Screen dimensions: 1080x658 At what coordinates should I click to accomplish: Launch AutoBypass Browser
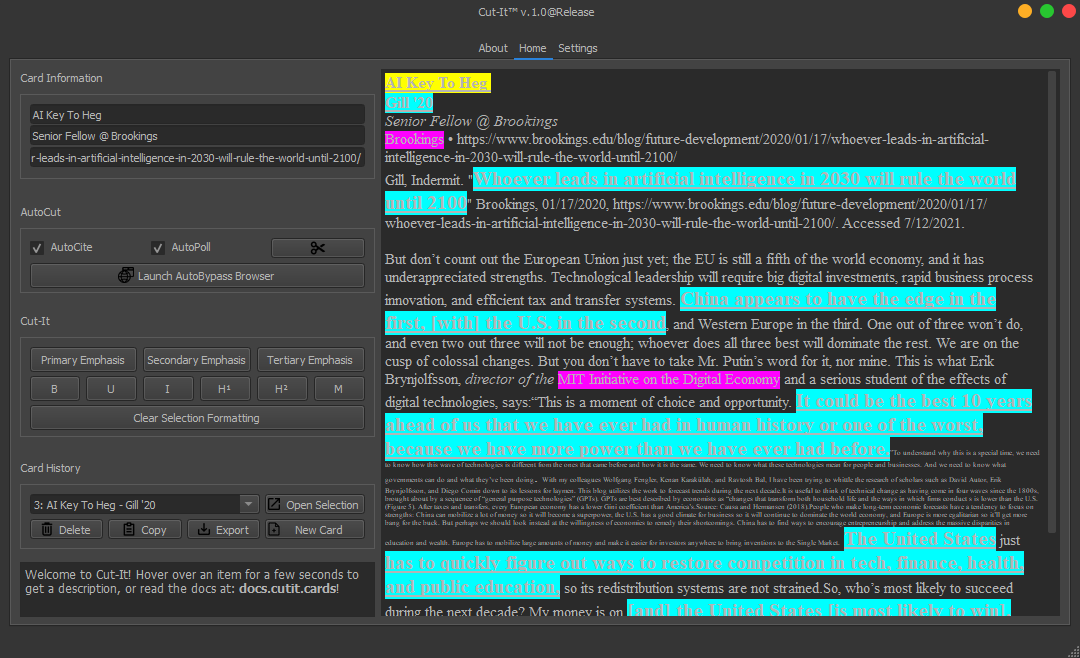pyautogui.click(x=197, y=276)
